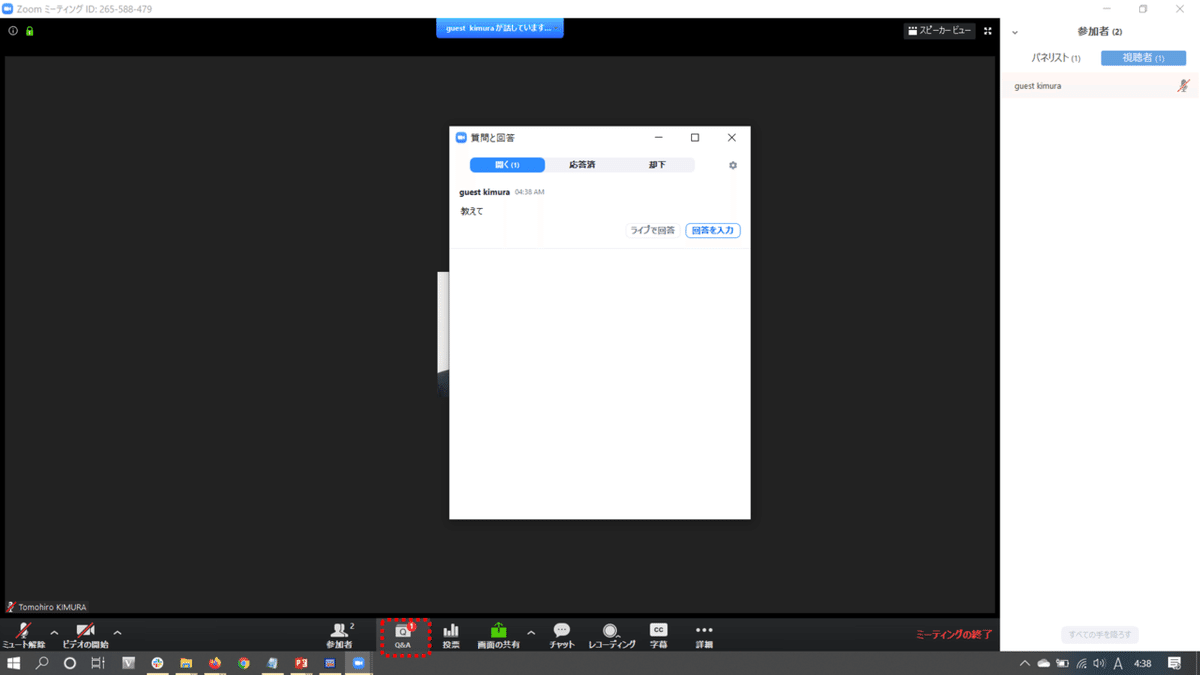The height and width of the screenshot is (675, 1200).
Task: Switch to パネリスト (1) tab
Action: (1056, 58)
